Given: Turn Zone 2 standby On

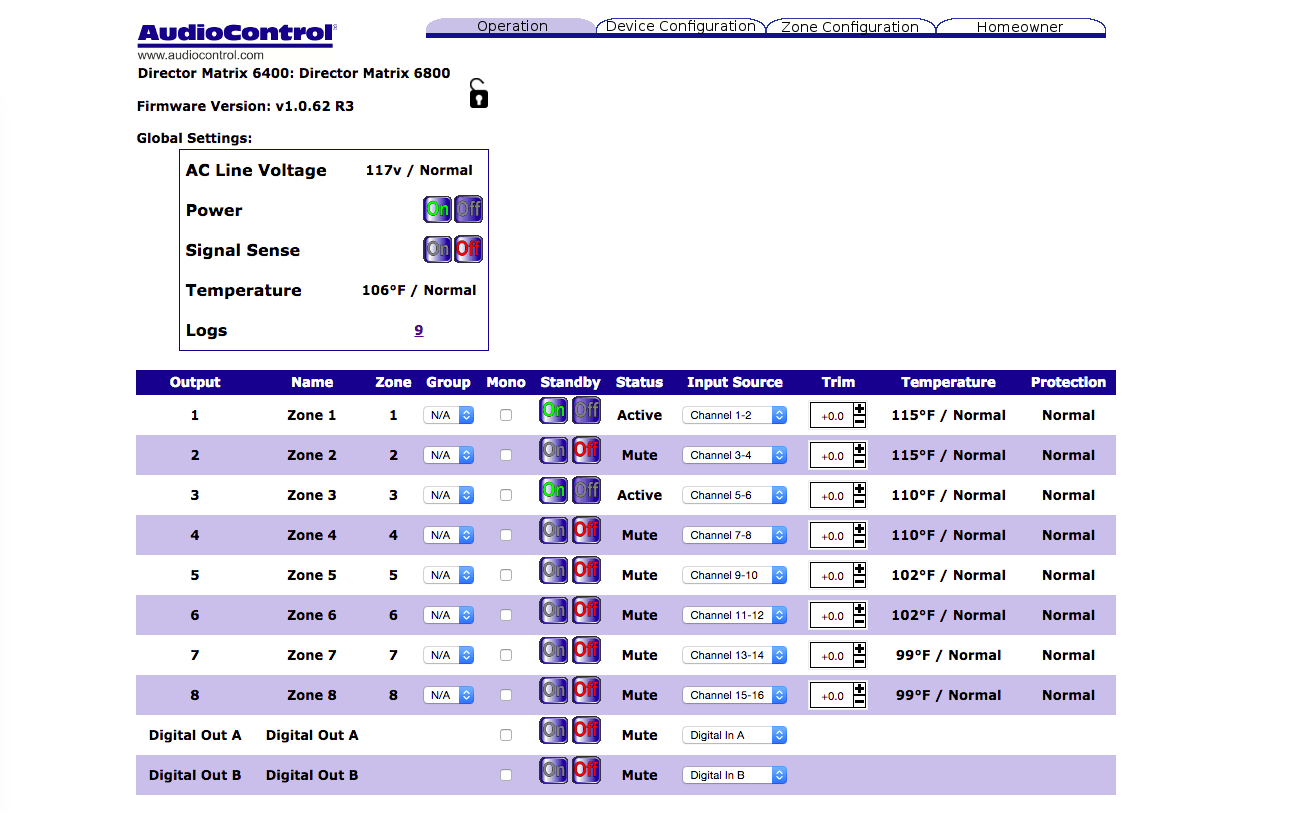Looking at the screenshot, I should click(x=553, y=451).
